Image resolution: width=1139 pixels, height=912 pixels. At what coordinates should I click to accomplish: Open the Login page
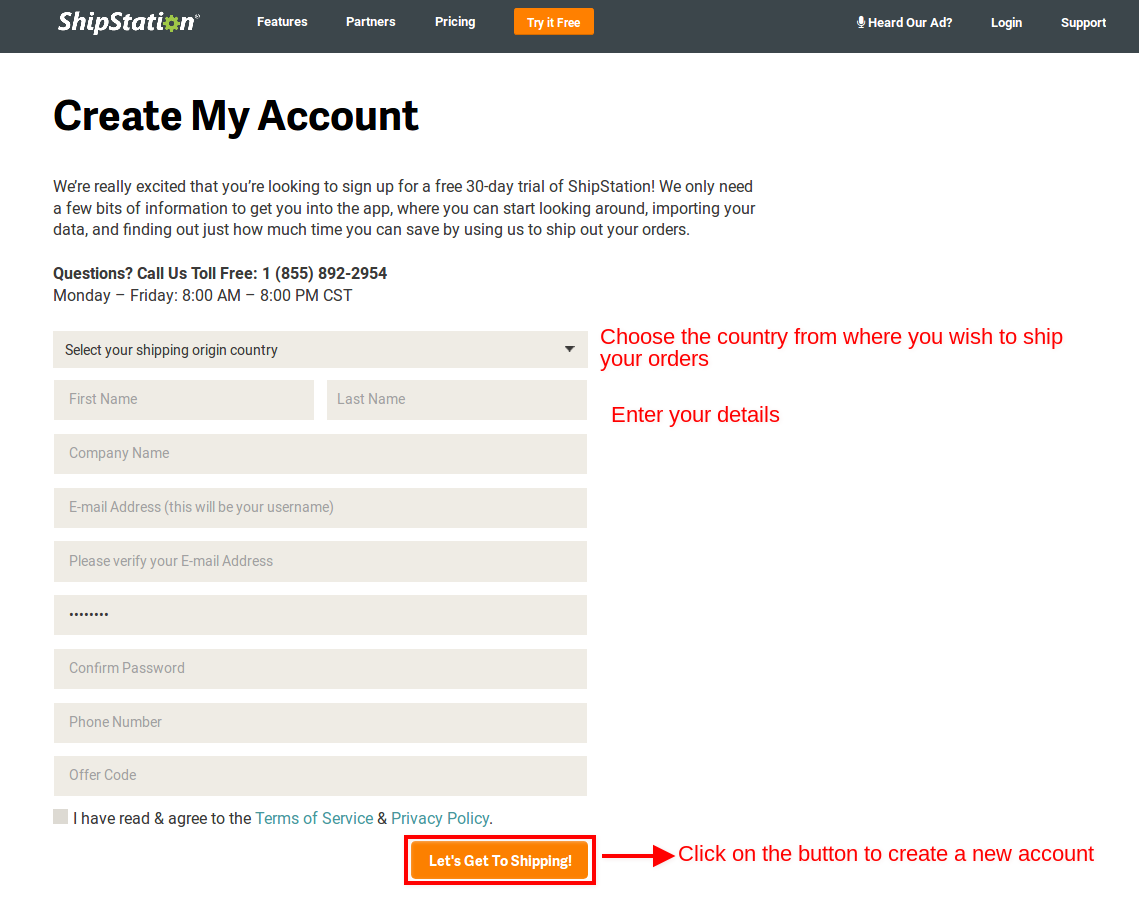pos(1006,23)
